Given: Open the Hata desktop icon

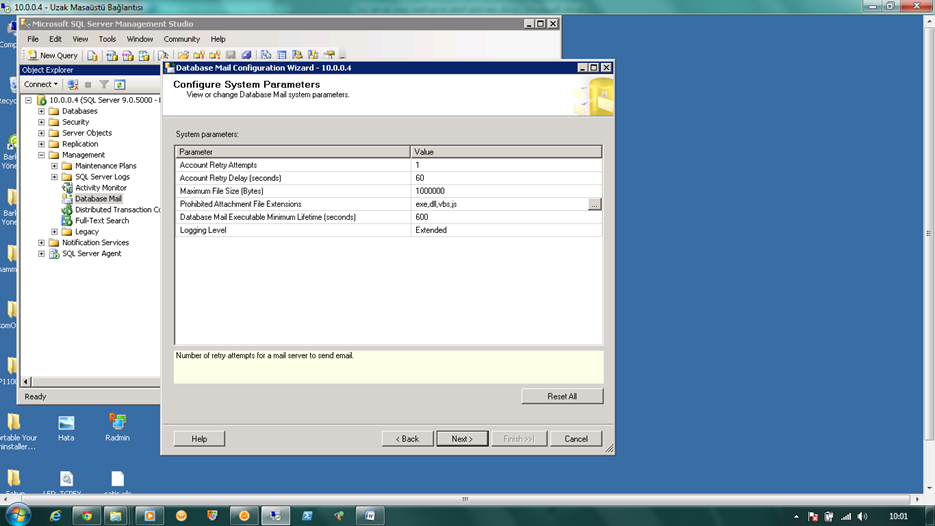Looking at the screenshot, I should (66, 428).
